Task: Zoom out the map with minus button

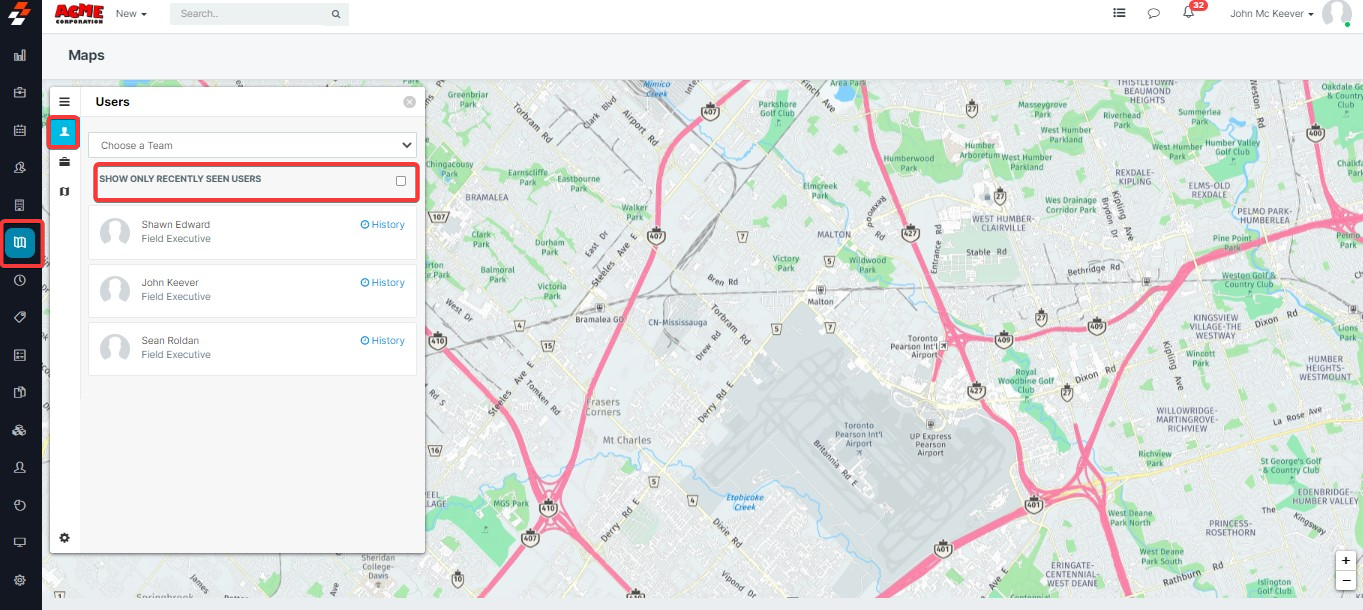Action: click(x=1346, y=580)
